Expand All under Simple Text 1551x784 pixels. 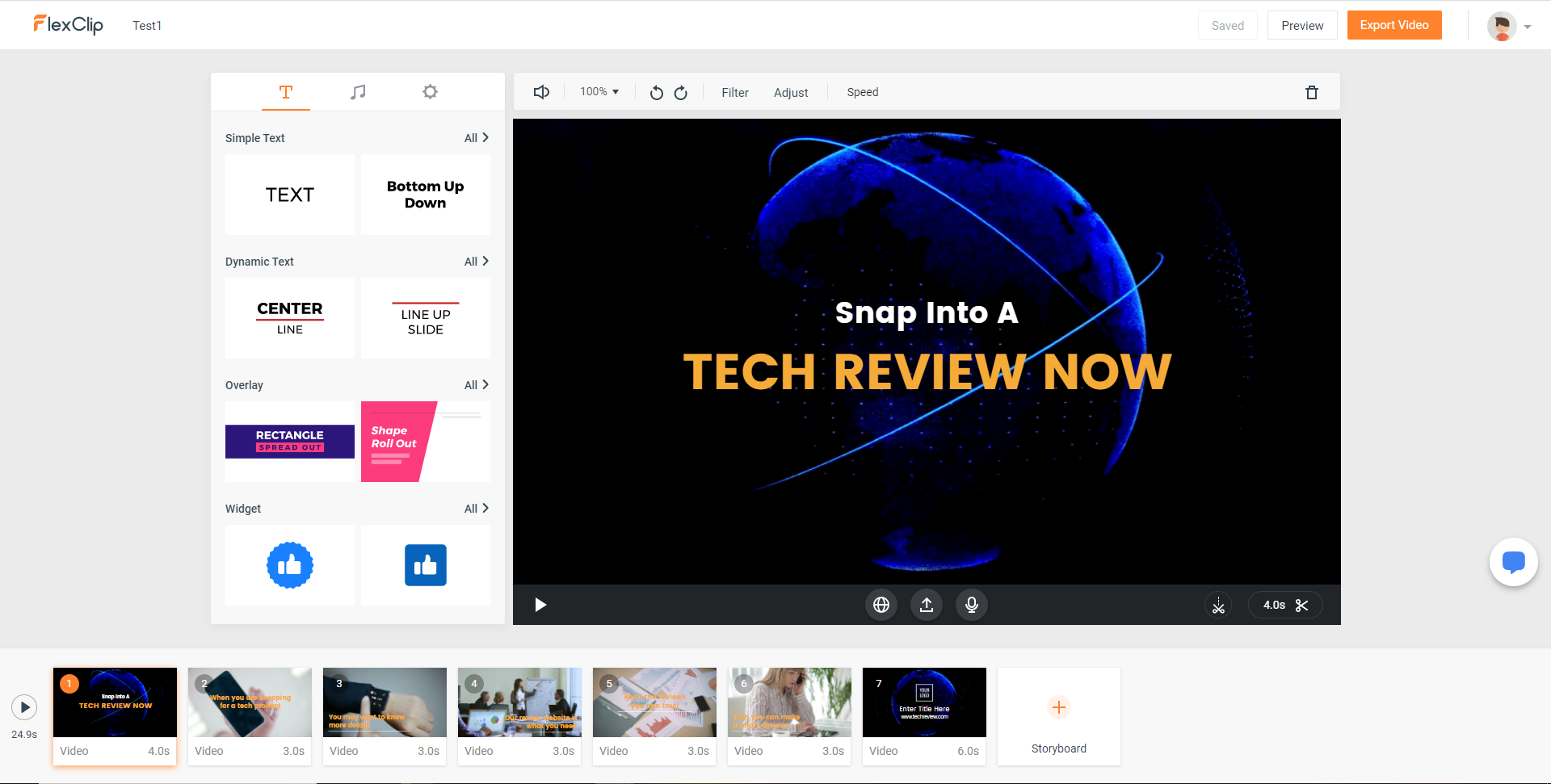point(477,138)
